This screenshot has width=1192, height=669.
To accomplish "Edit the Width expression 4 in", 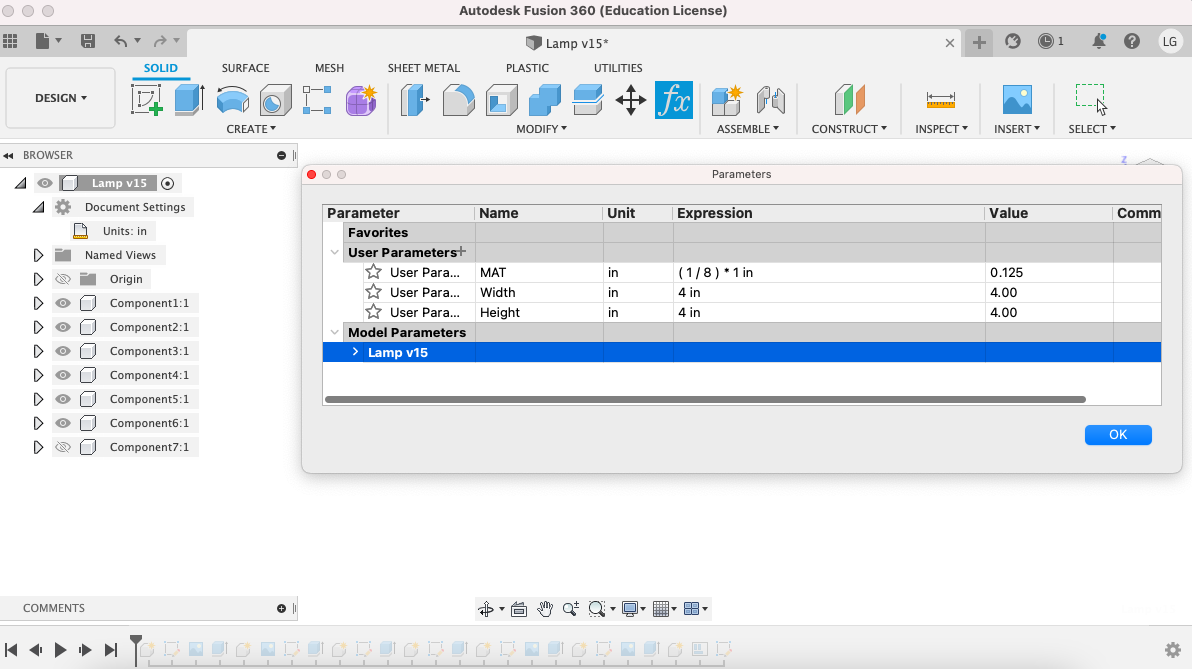I will pyautogui.click(x=829, y=293).
